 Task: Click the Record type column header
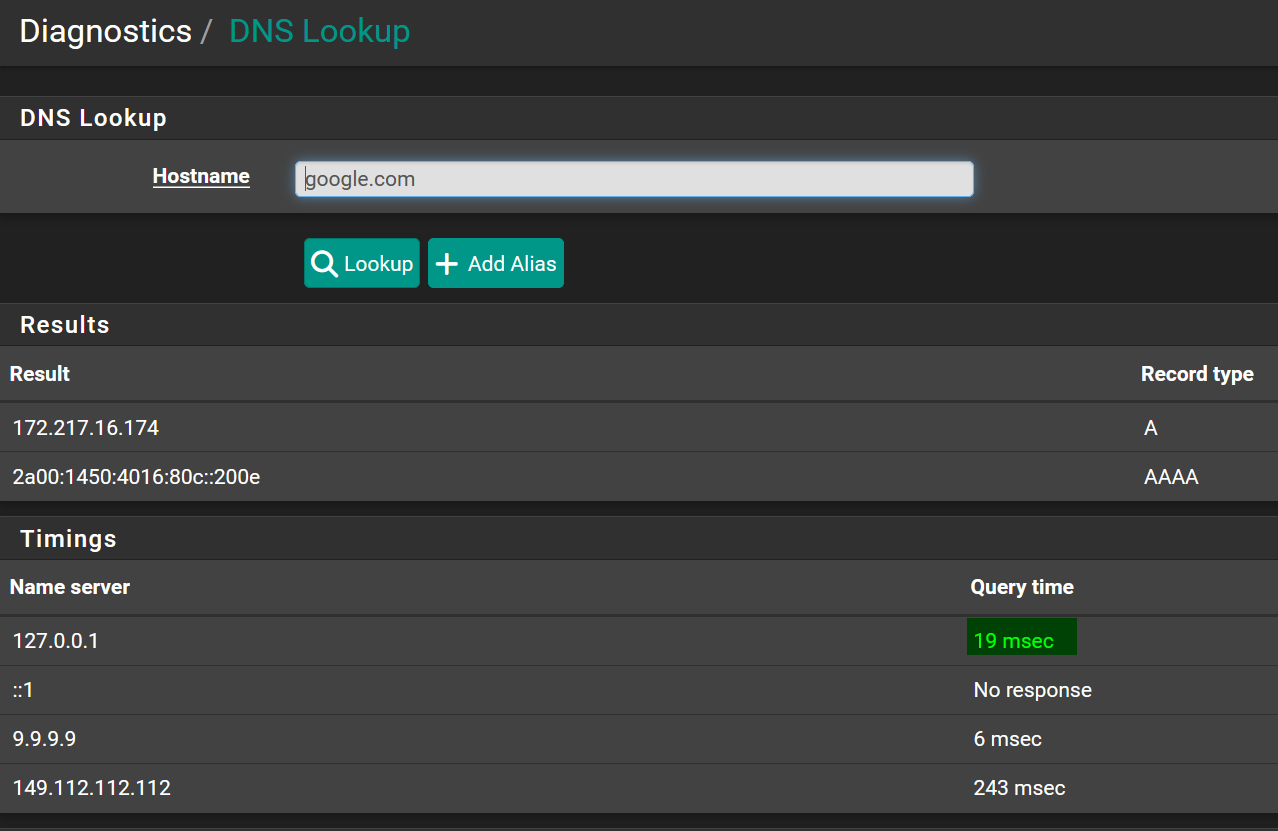pos(1196,374)
